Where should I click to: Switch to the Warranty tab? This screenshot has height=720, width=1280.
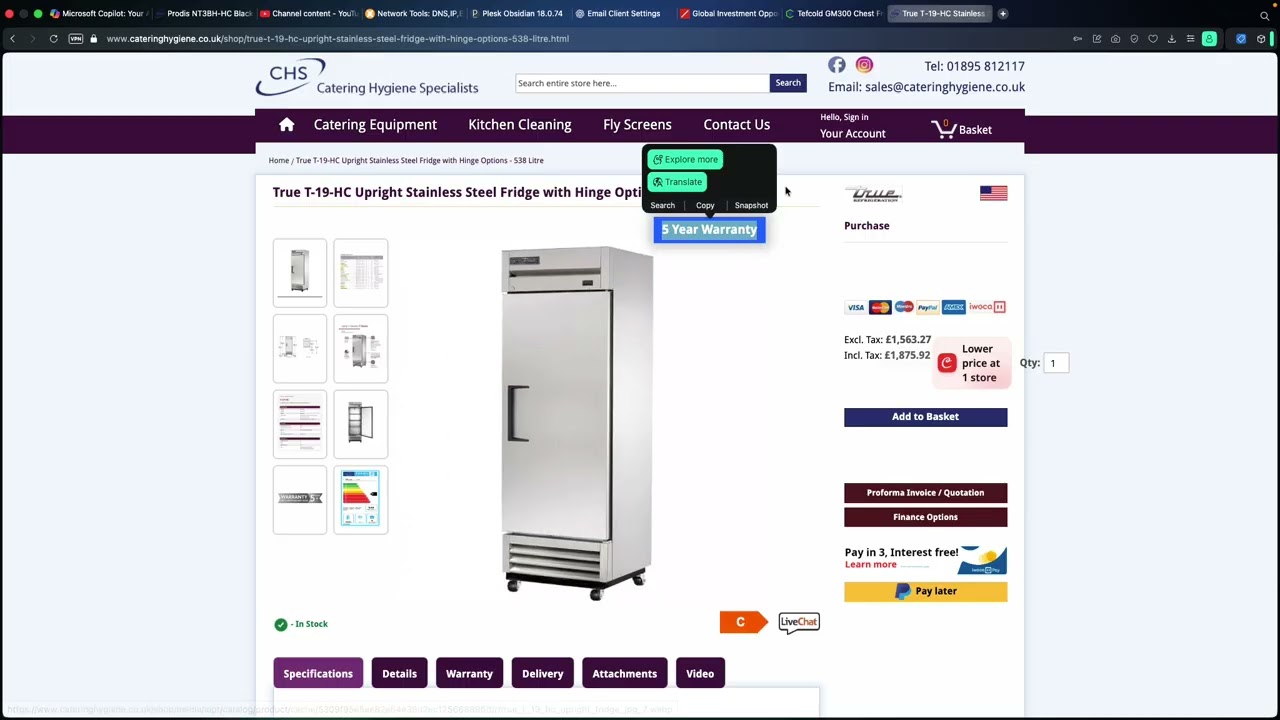pos(469,673)
